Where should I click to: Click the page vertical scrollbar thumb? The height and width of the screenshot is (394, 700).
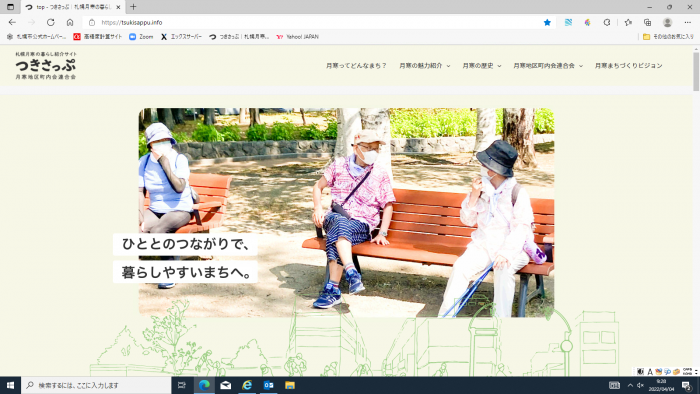coord(696,71)
